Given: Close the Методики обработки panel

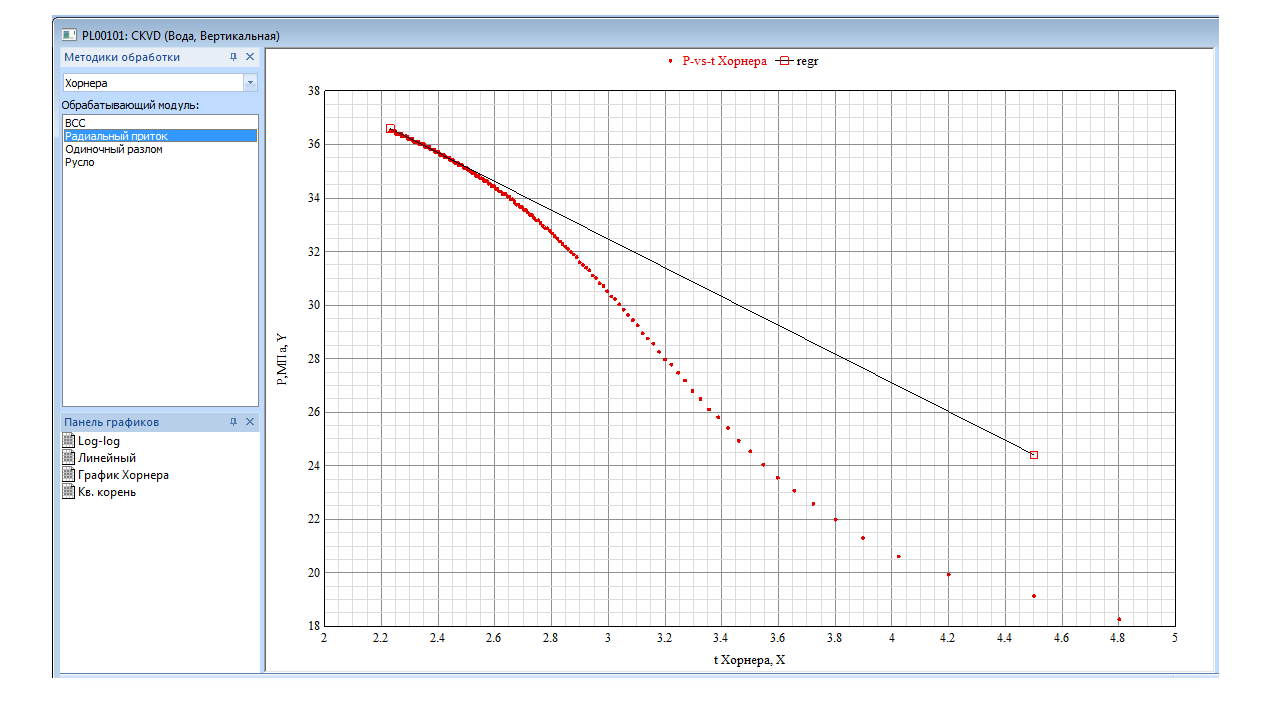Looking at the screenshot, I should click(x=250, y=57).
